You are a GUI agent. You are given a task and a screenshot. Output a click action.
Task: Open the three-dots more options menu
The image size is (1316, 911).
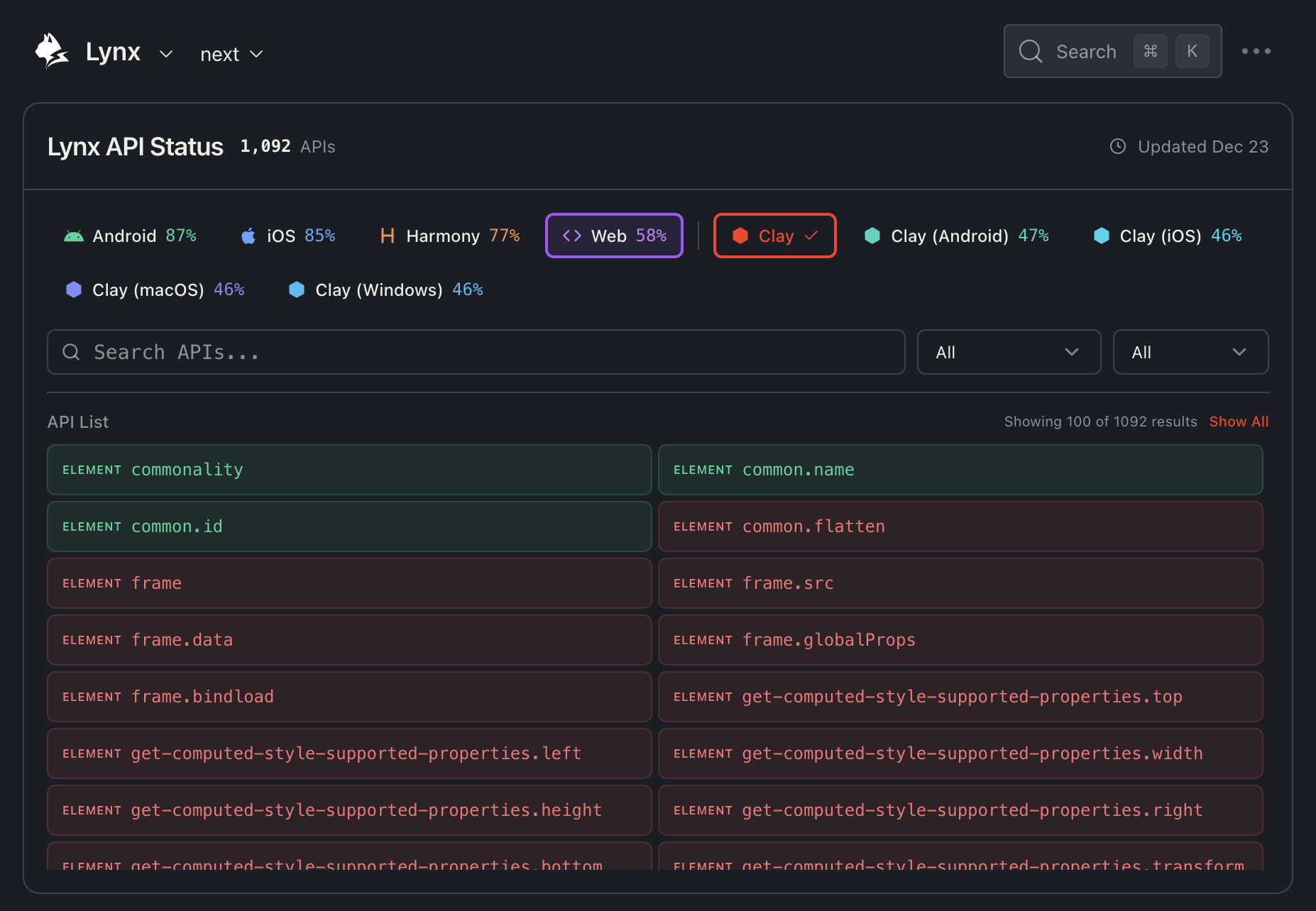(x=1256, y=51)
